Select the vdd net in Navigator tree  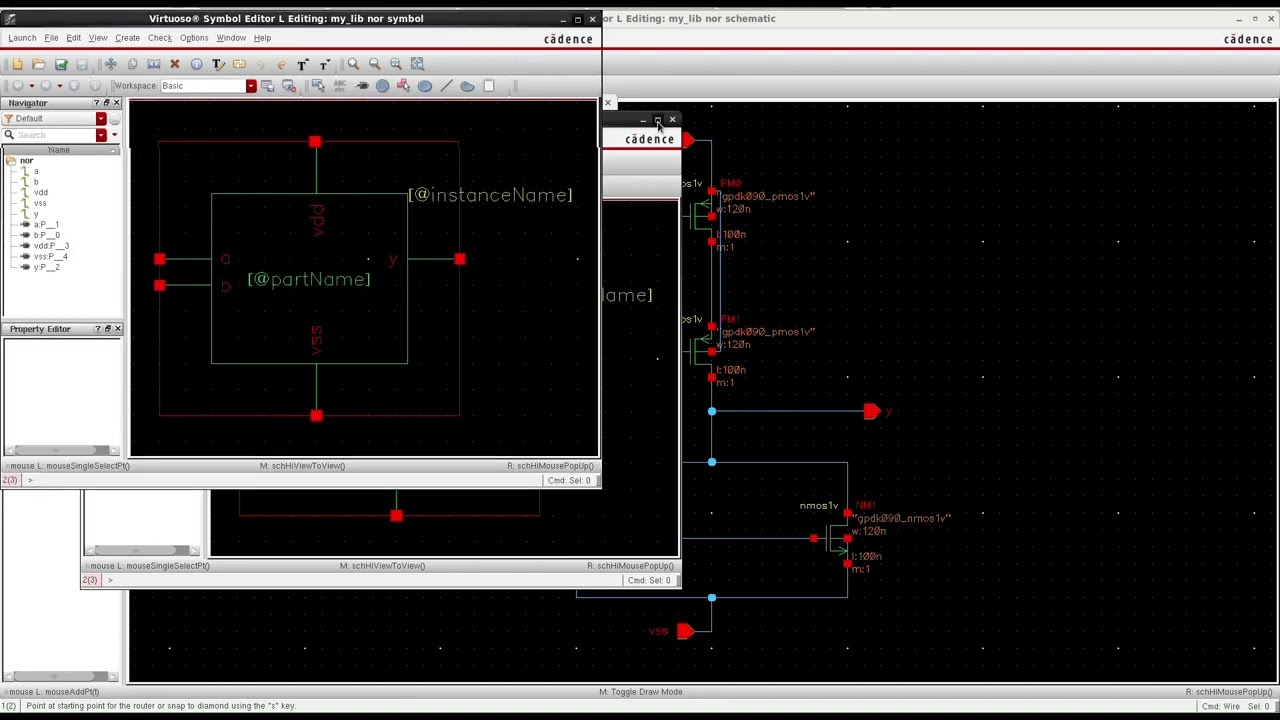tap(40, 193)
